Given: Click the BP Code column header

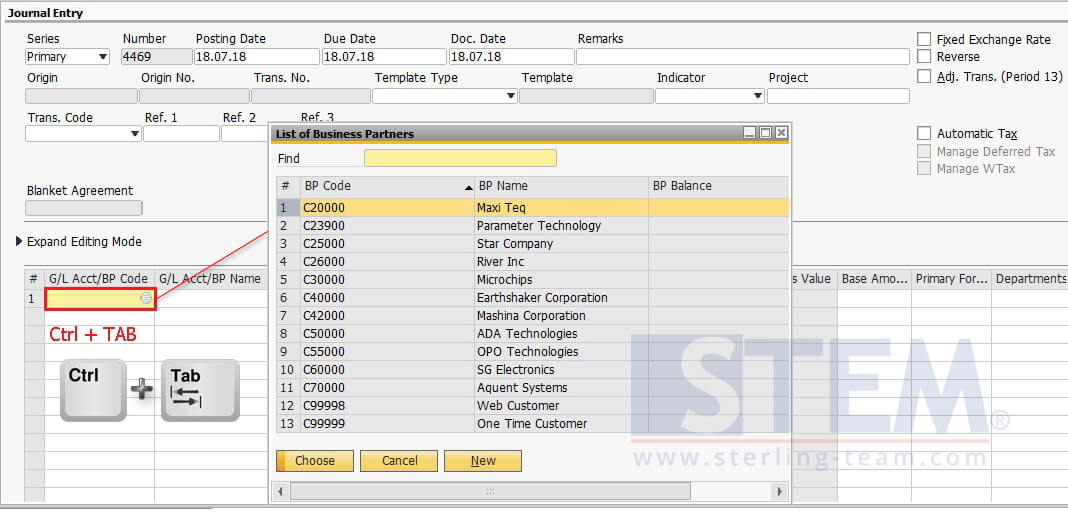Looking at the screenshot, I should tap(387, 187).
